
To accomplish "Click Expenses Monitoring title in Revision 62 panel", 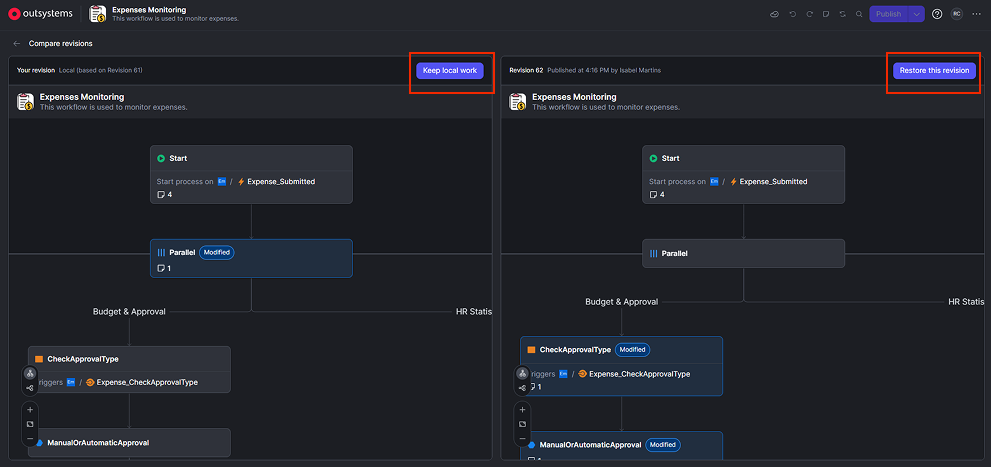I will (x=574, y=97).
